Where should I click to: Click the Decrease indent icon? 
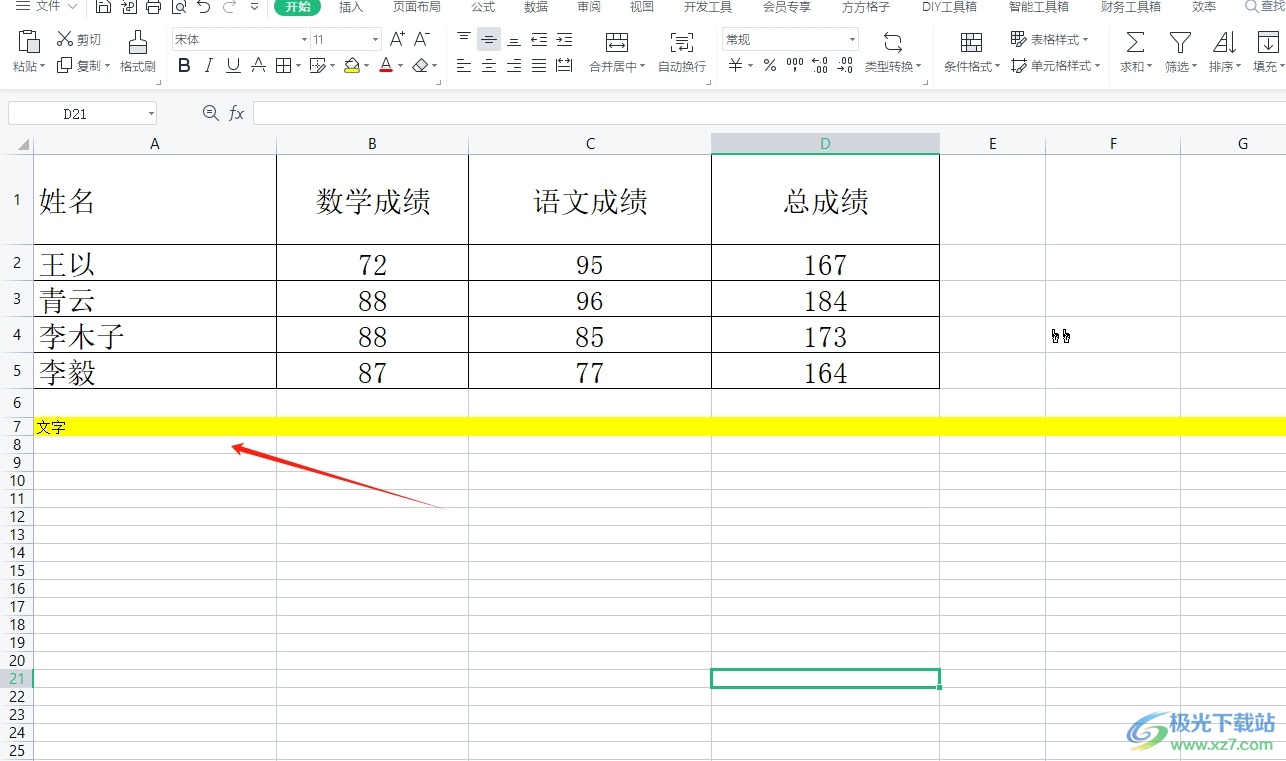click(539, 40)
